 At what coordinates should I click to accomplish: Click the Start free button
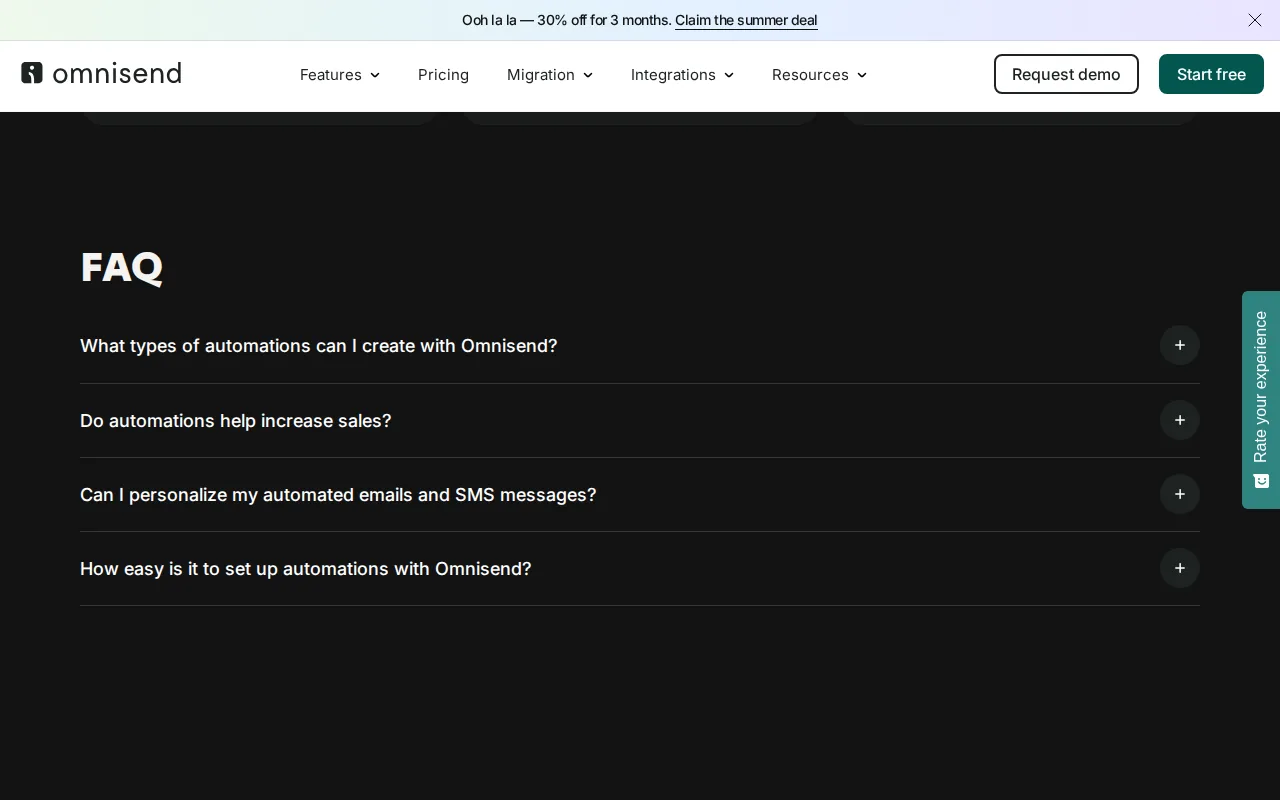pyautogui.click(x=1211, y=74)
